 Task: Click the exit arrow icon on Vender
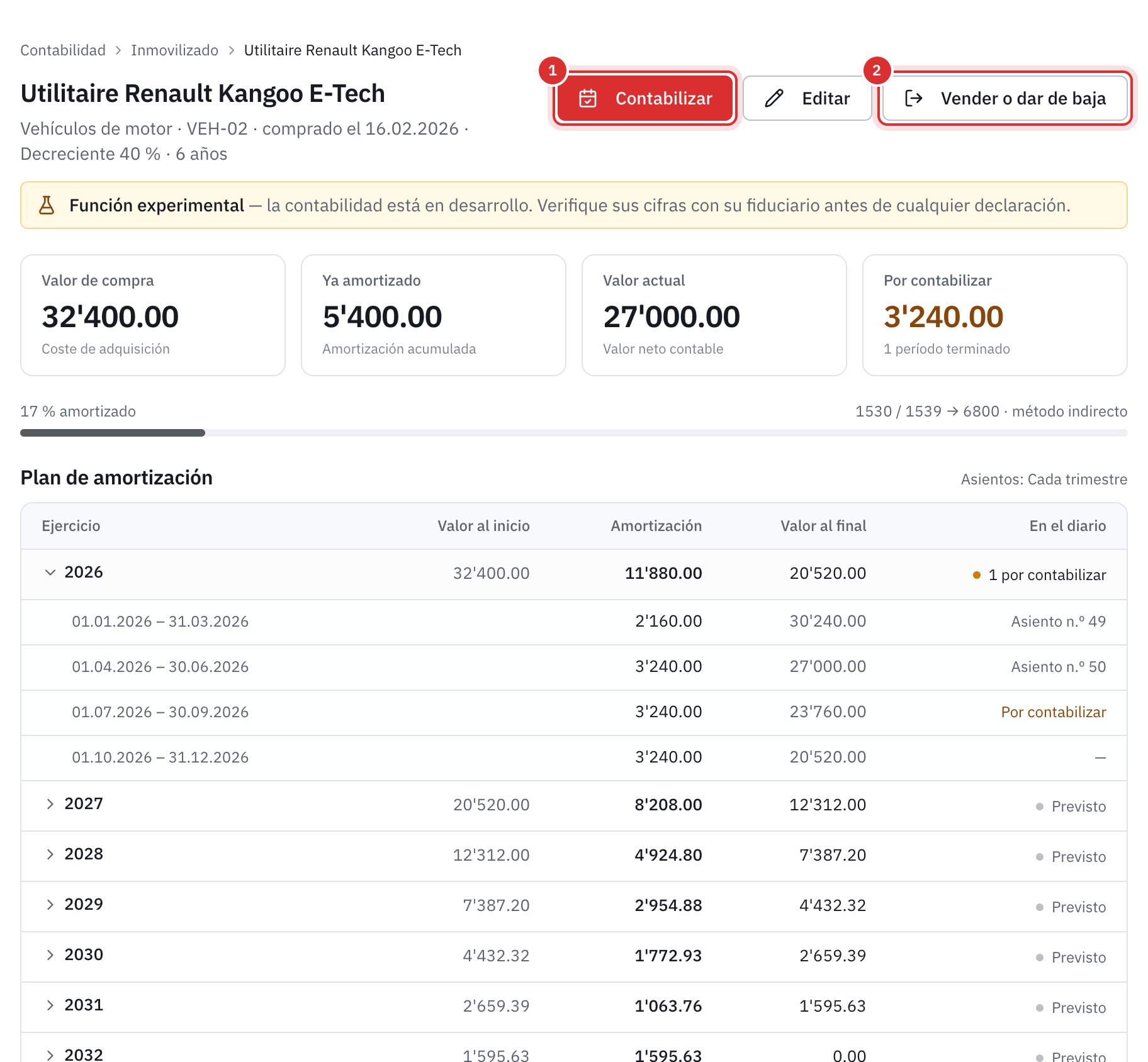click(913, 98)
